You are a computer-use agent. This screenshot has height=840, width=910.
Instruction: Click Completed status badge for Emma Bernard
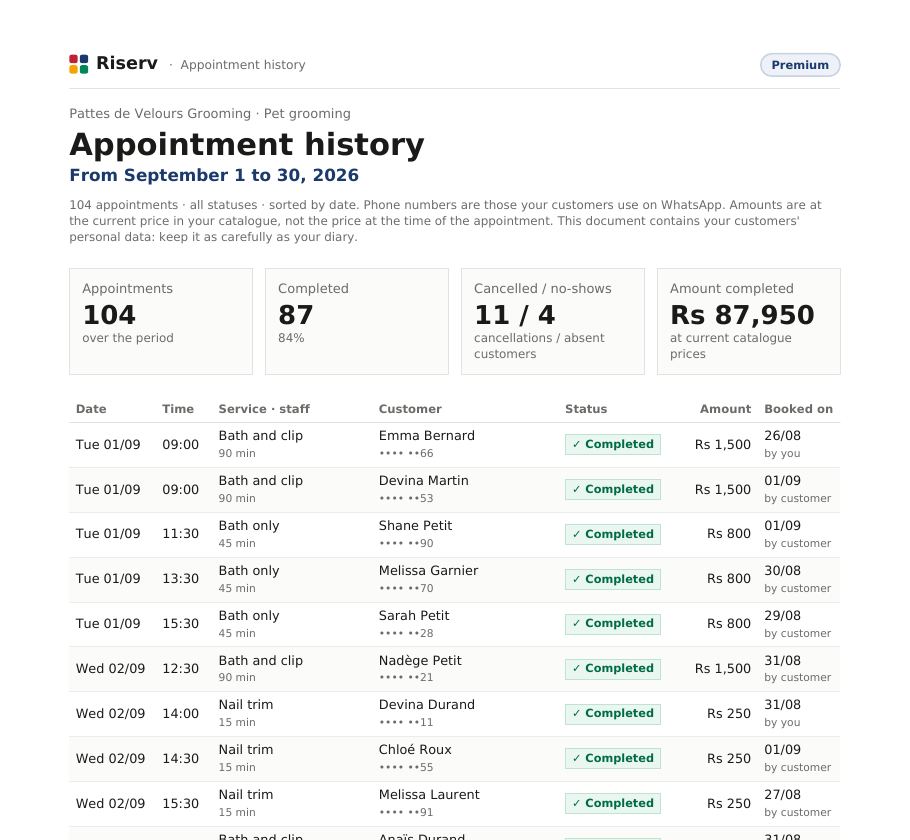point(613,444)
